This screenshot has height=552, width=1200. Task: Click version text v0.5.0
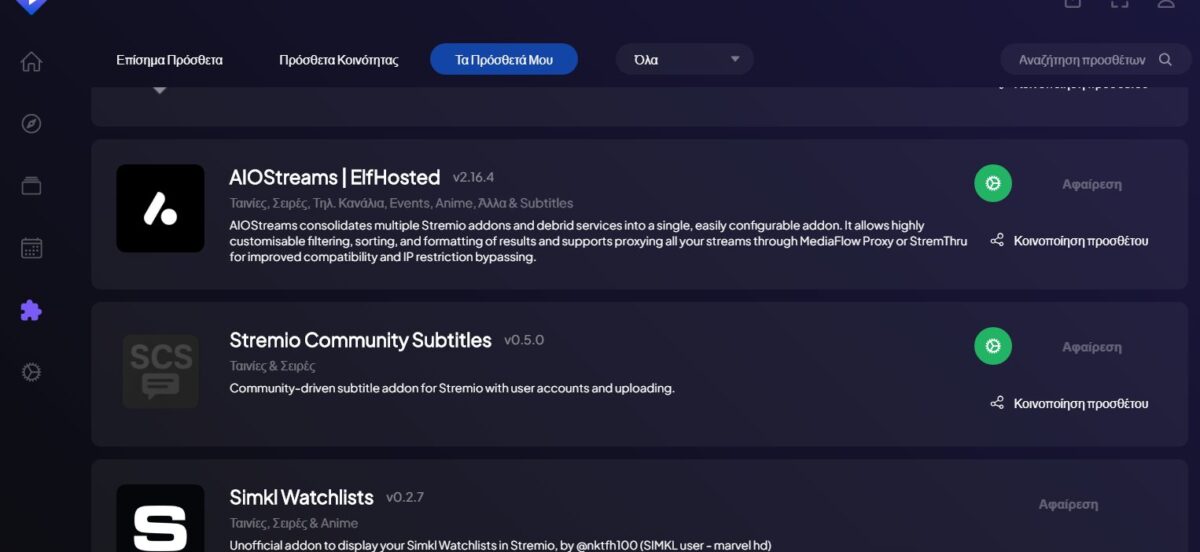tap(524, 340)
